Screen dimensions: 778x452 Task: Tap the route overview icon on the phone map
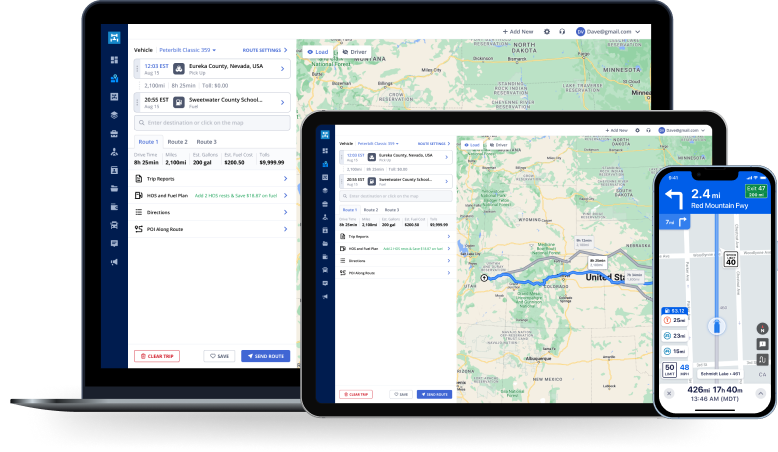point(762,360)
